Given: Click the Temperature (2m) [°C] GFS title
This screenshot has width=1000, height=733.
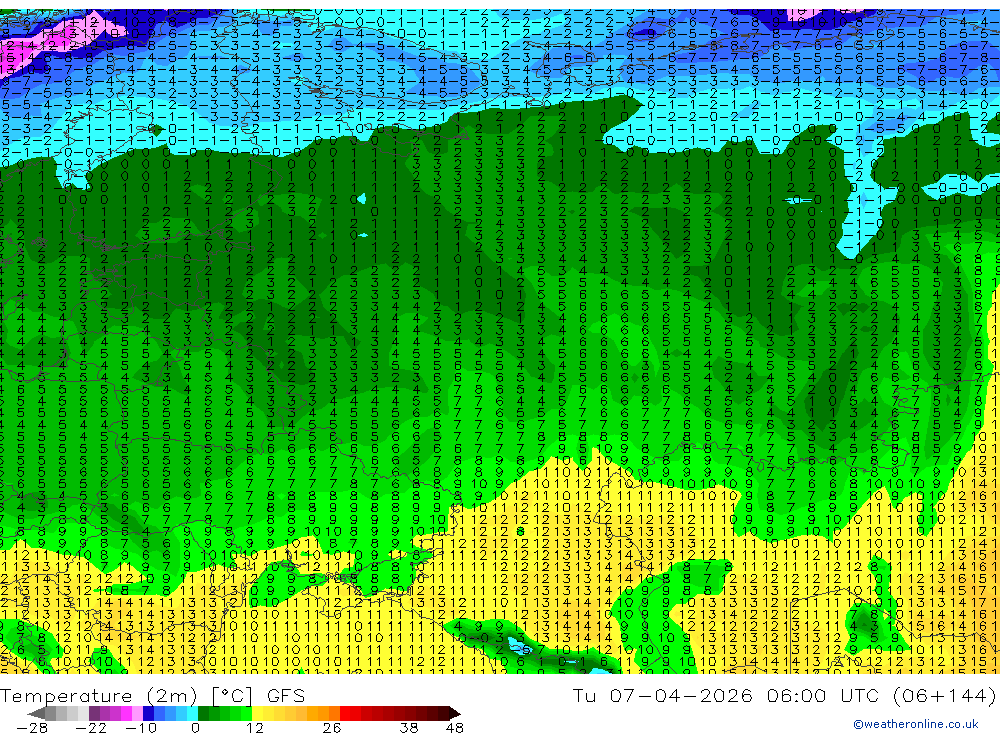Looking at the screenshot, I should 152,695.
